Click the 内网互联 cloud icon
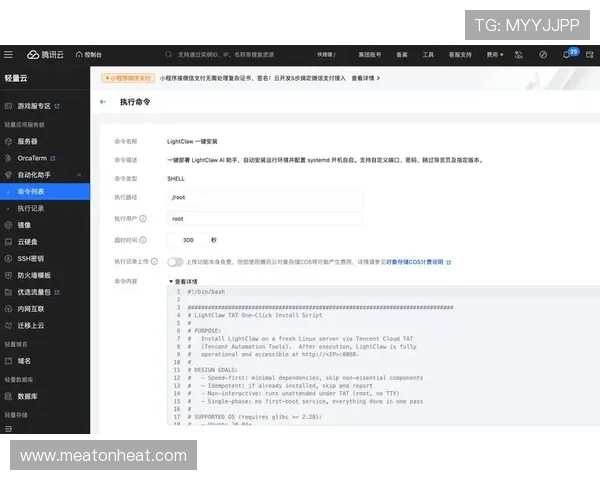 [8, 309]
